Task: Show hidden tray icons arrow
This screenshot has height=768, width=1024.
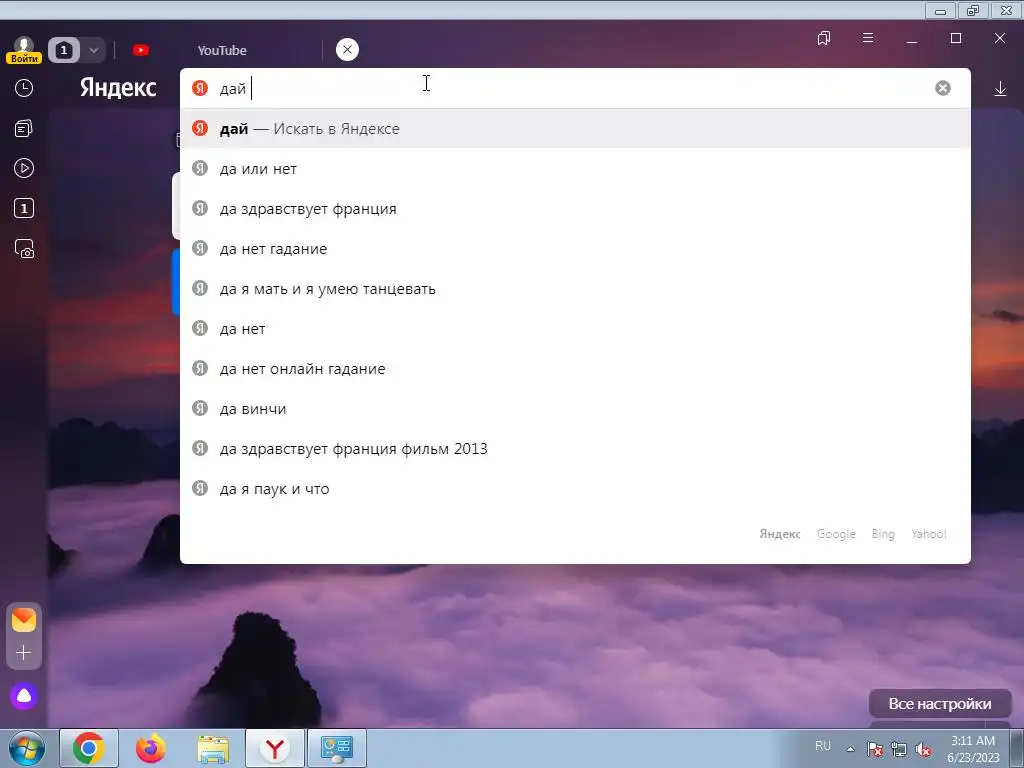Action: click(850, 749)
